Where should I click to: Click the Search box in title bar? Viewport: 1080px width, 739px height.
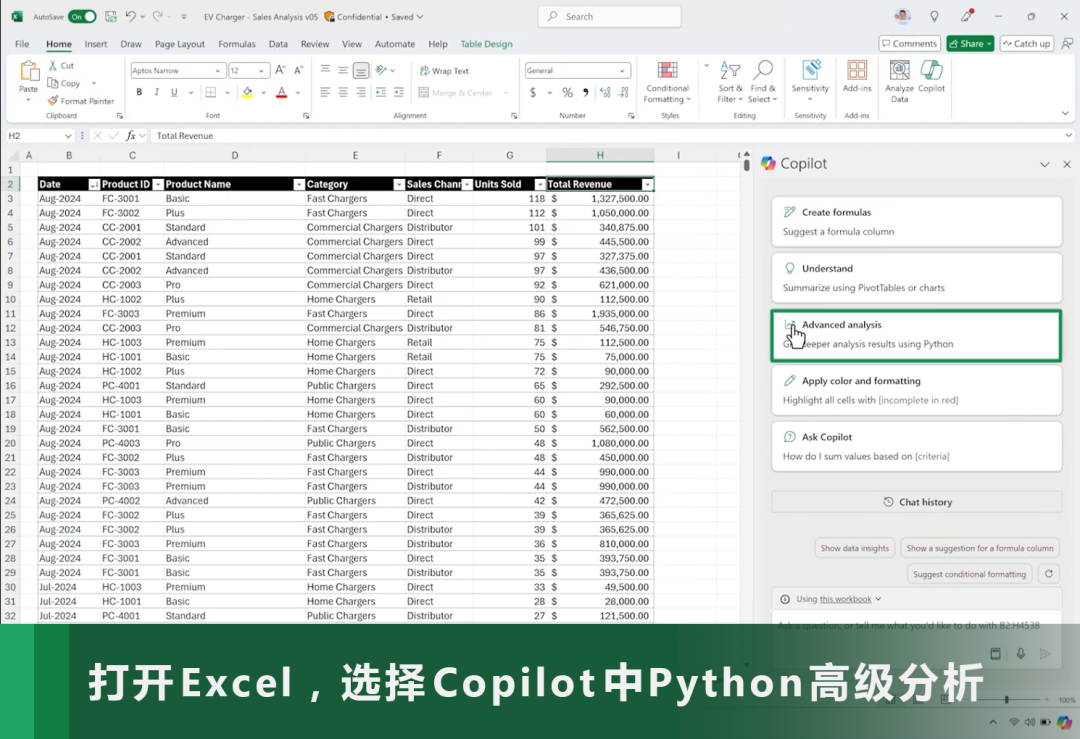pos(609,17)
